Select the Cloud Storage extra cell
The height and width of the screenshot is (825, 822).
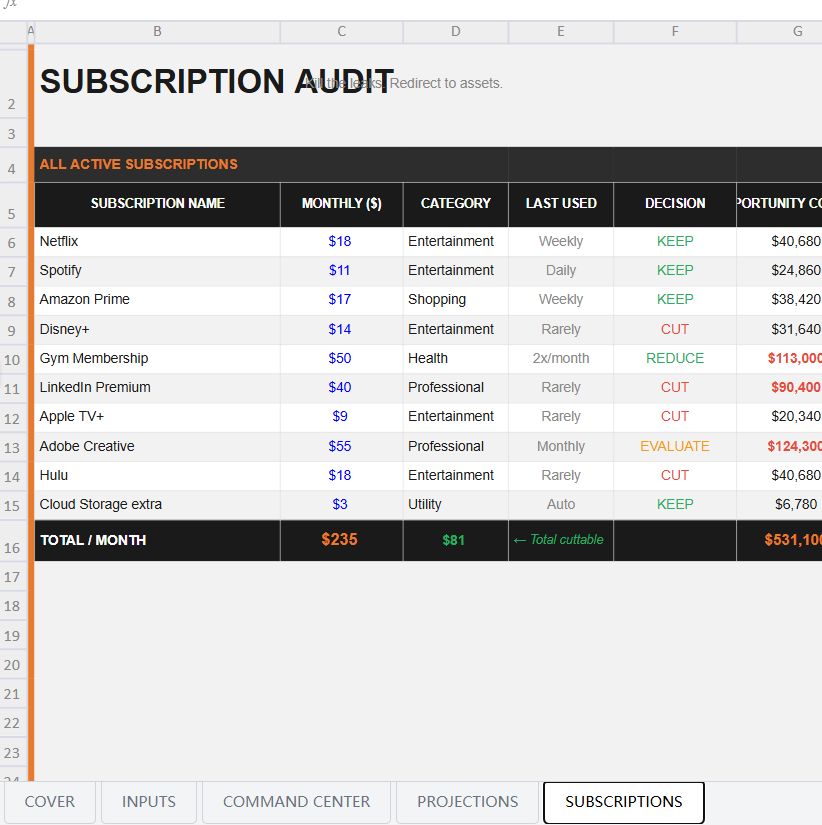click(x=157, y=504)
